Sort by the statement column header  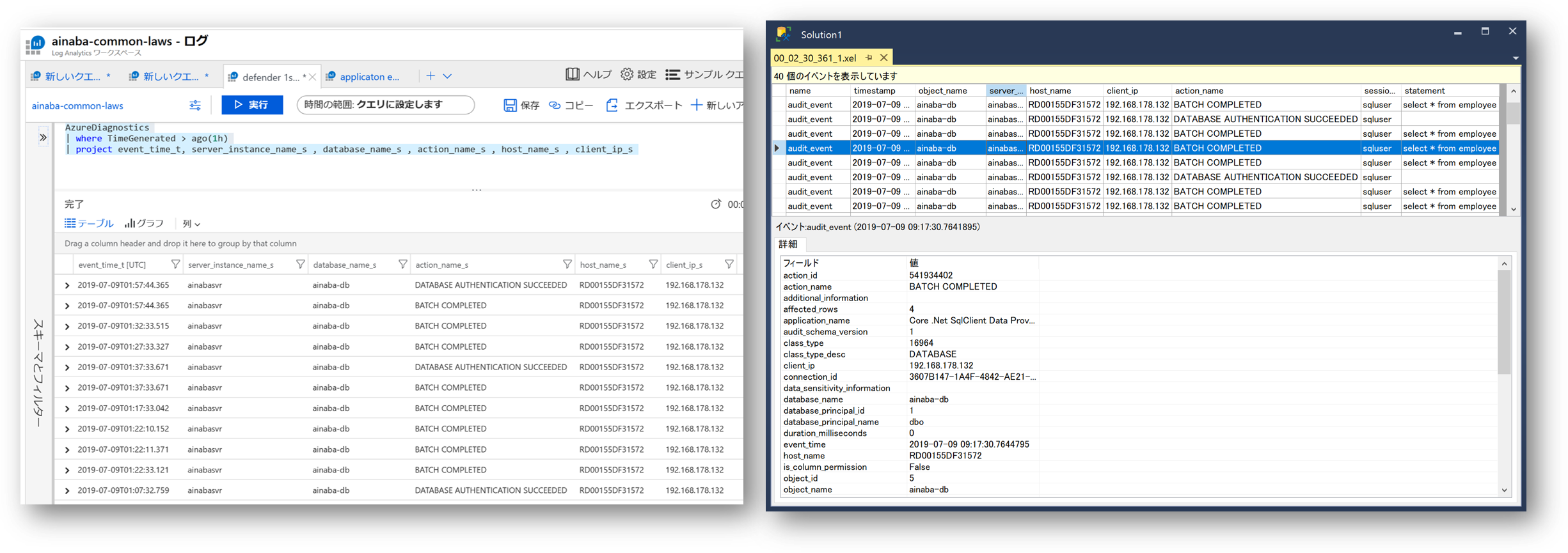click(1449, 91)
